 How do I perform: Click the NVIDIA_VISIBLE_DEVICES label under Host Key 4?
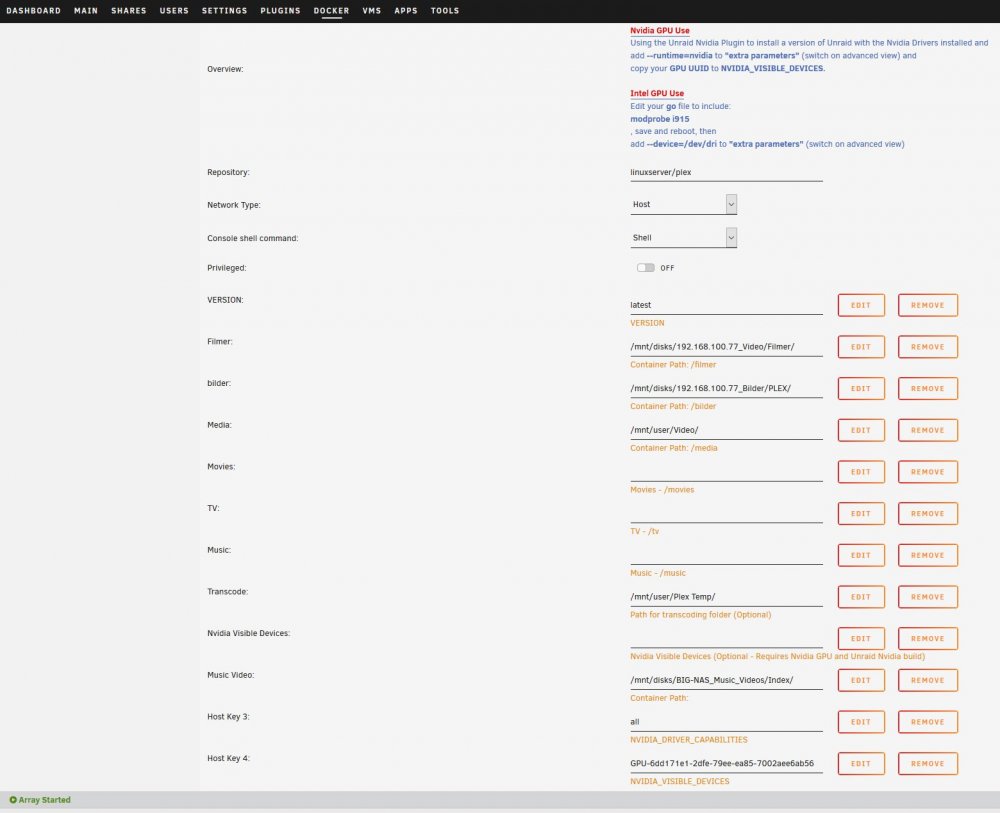point(679,781)
